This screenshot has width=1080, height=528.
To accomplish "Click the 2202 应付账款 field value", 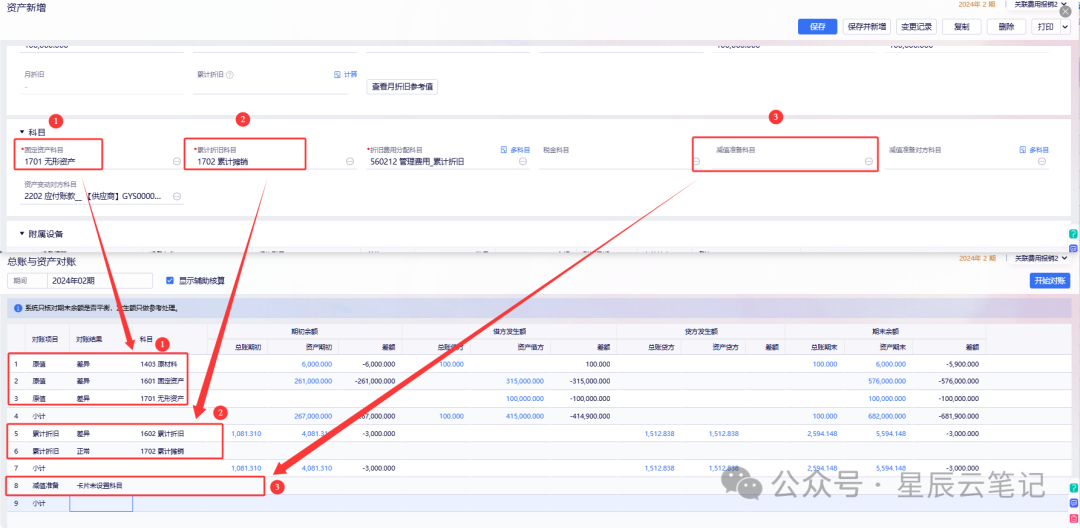I will click(x=93, y=196).
